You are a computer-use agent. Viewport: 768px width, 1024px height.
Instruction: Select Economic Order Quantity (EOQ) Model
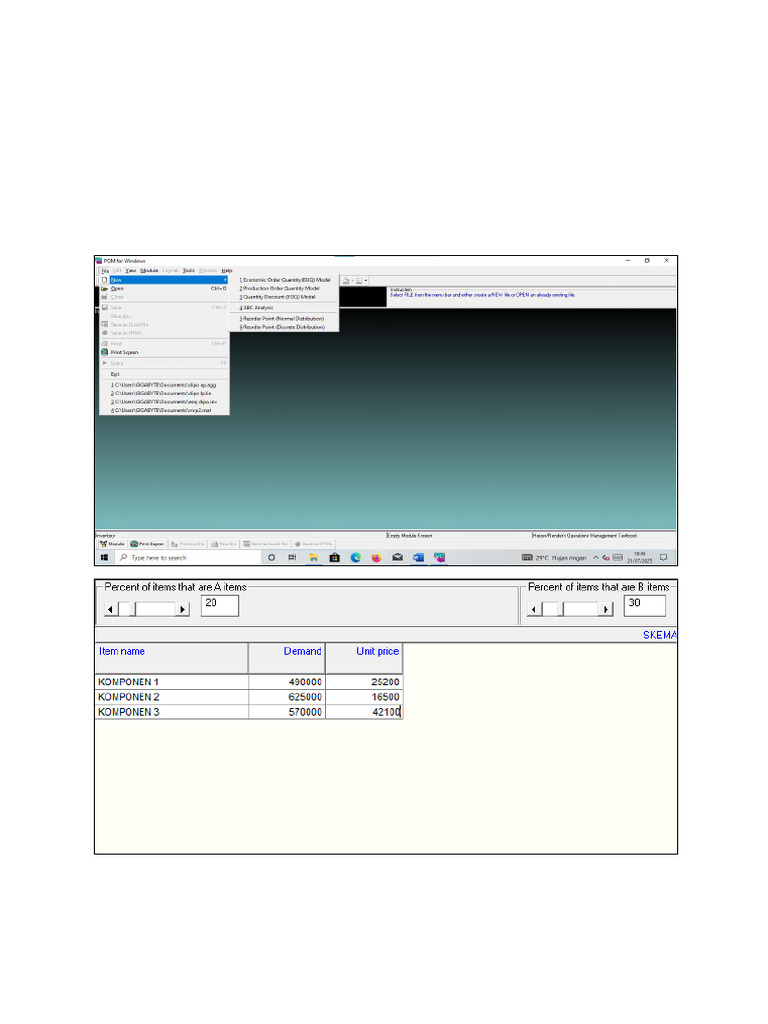284,280
